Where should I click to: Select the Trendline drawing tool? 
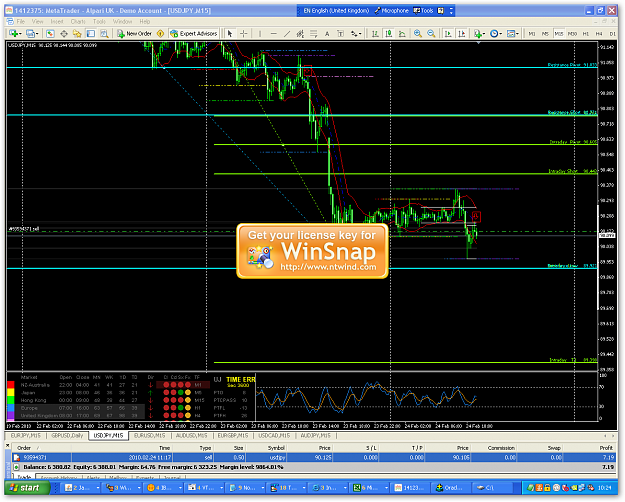pyautogui.click(x=287, y=34)
